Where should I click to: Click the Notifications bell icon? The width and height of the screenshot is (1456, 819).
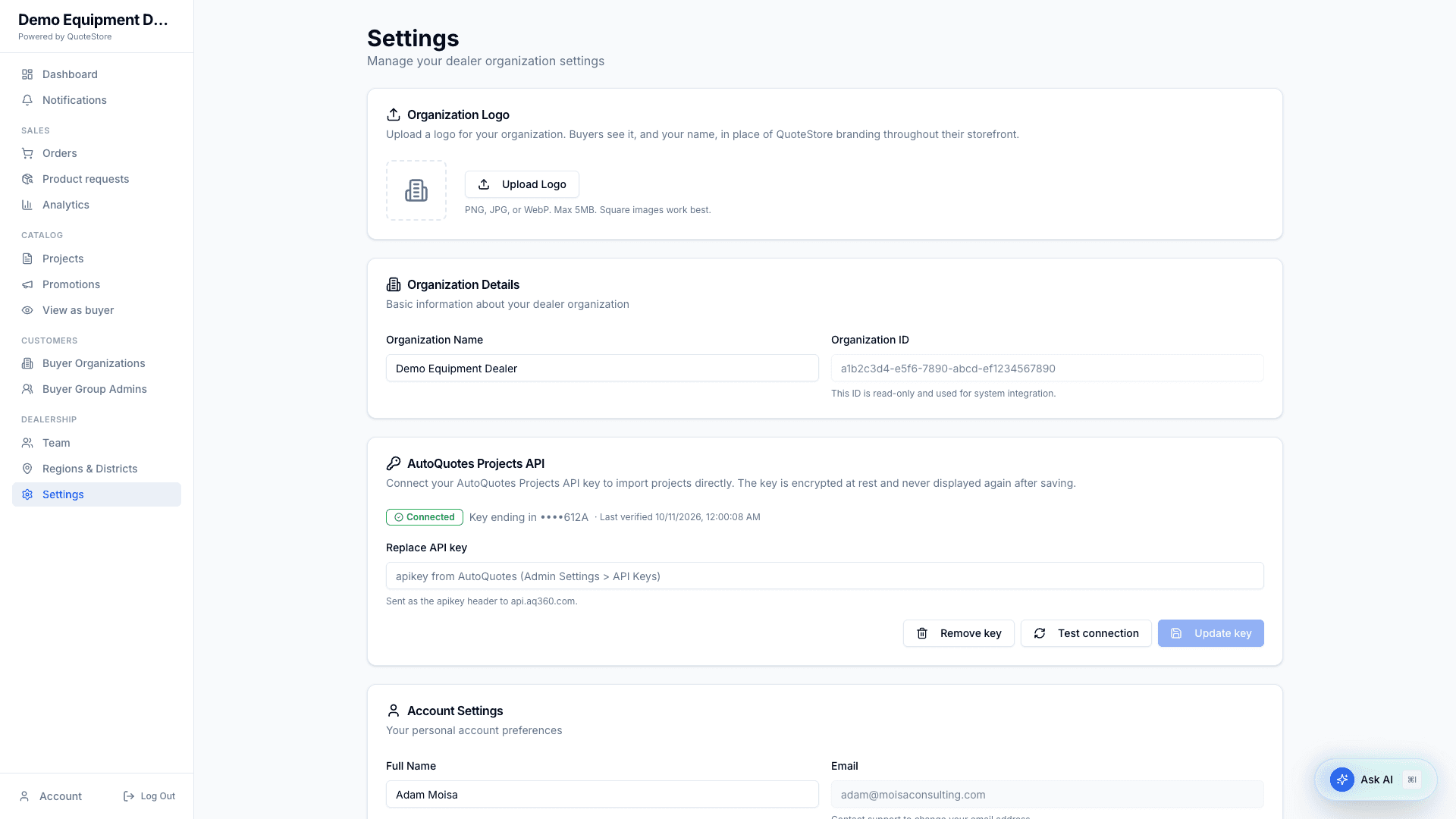point(27,100)
